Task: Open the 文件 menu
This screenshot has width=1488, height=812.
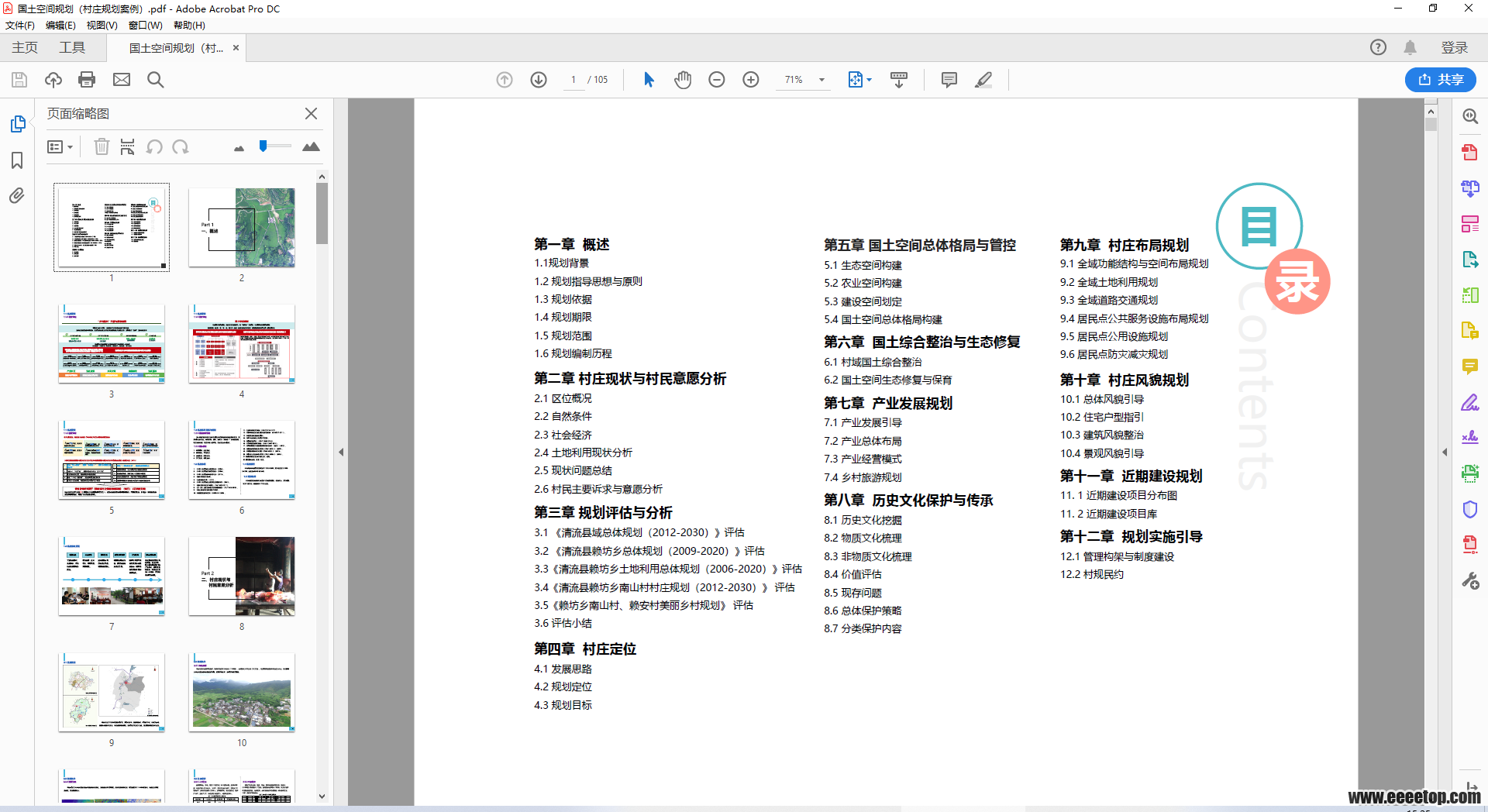Action: pos(20,26)
